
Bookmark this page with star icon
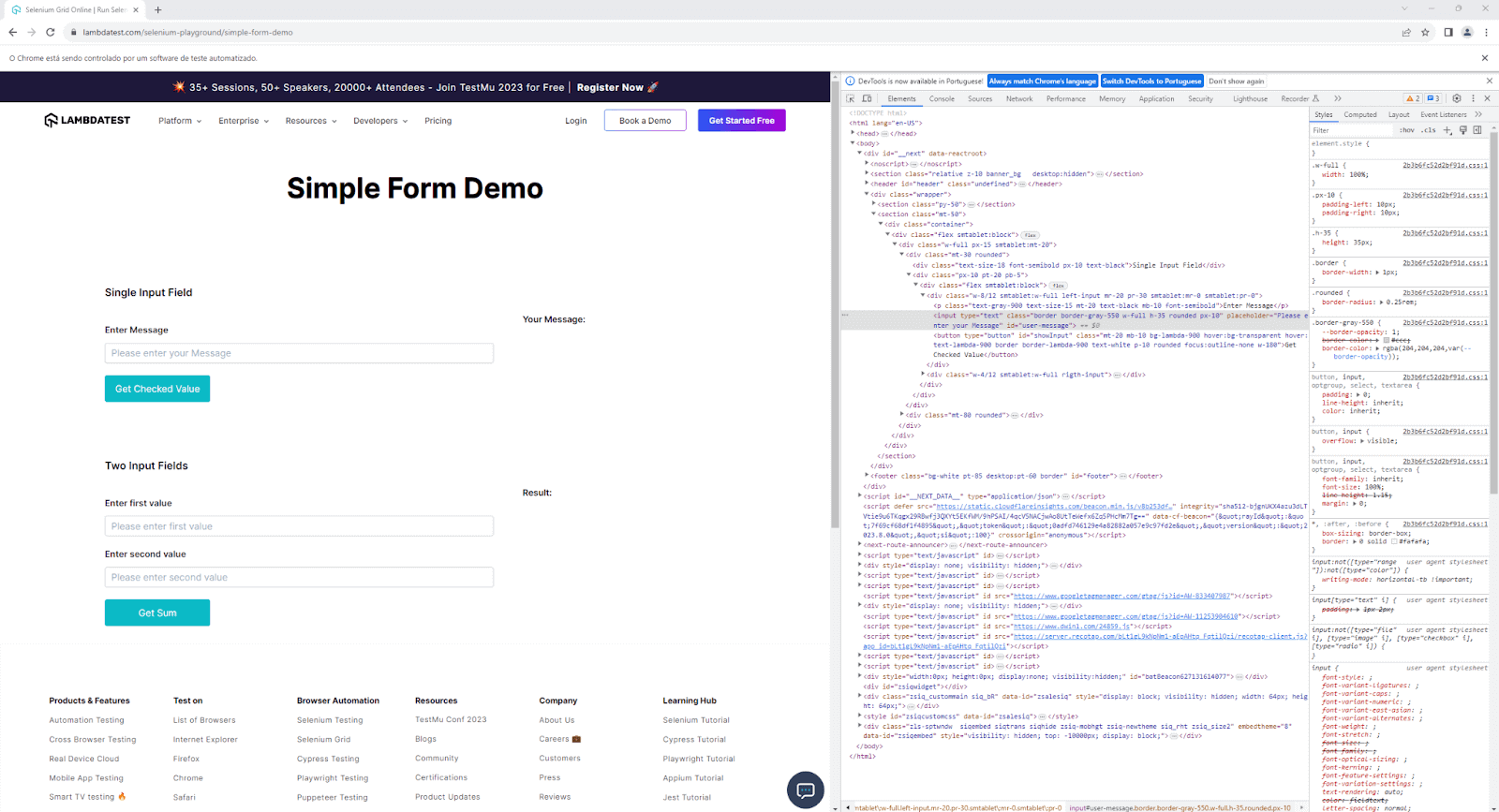point(1425,32)
